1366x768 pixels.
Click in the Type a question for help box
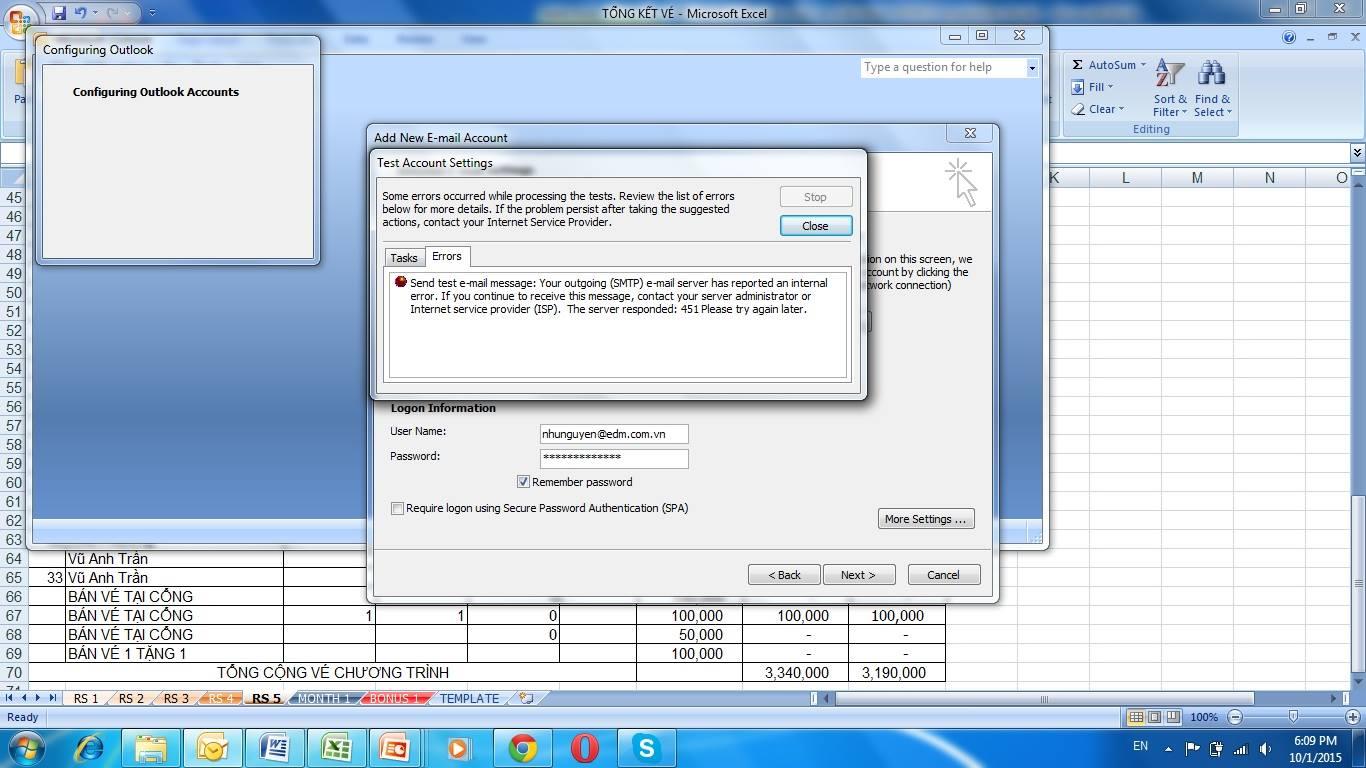click(943, 67)
